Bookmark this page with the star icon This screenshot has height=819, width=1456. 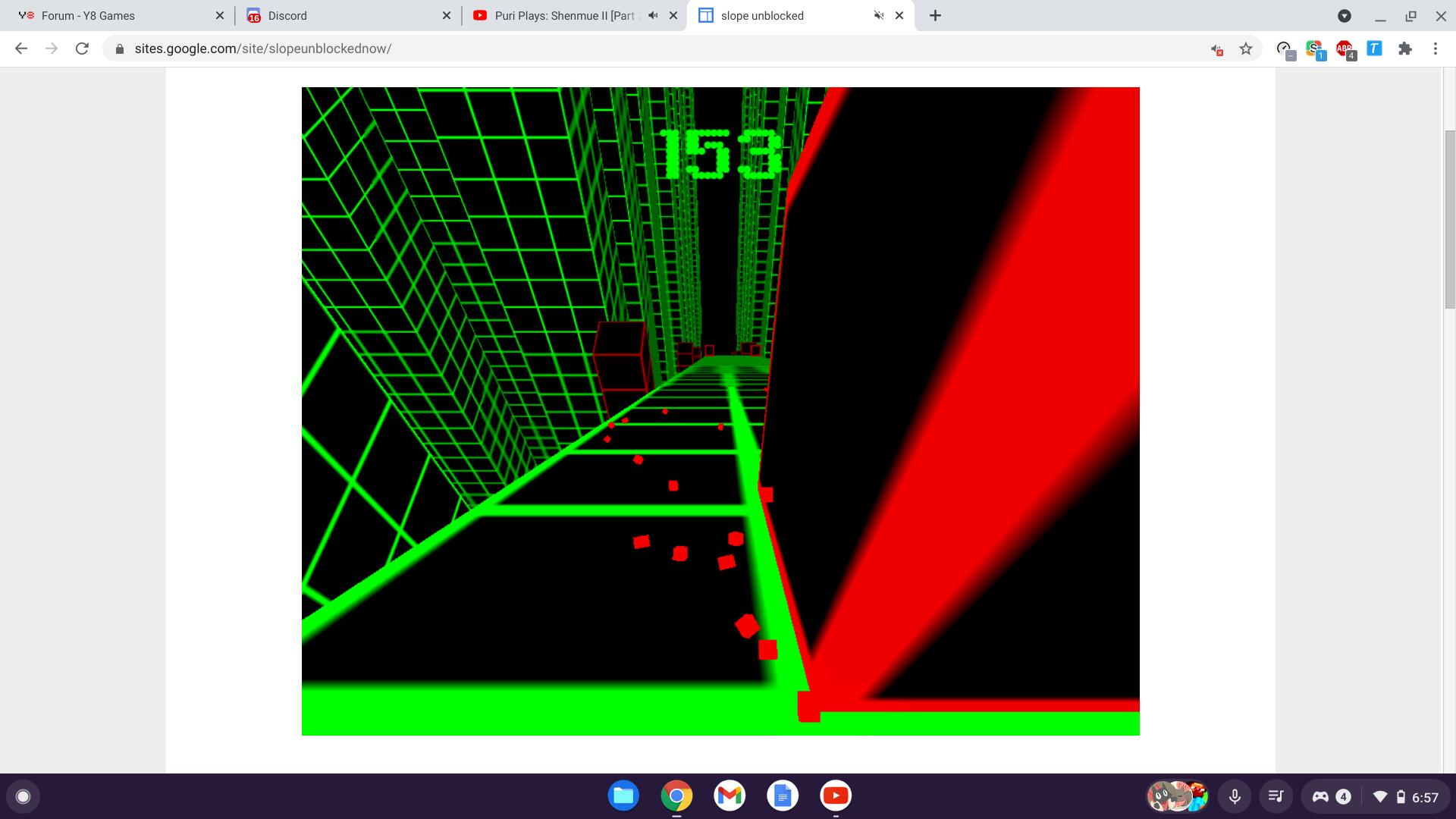(x=1246, y=49)
